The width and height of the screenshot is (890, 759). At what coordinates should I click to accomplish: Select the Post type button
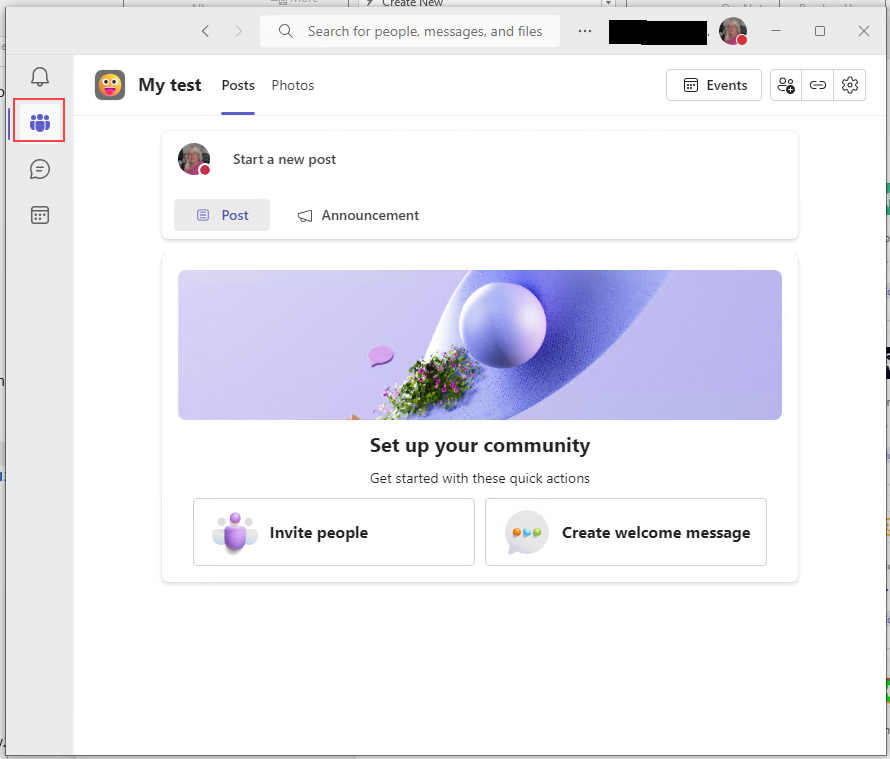(x=222, y=215)
